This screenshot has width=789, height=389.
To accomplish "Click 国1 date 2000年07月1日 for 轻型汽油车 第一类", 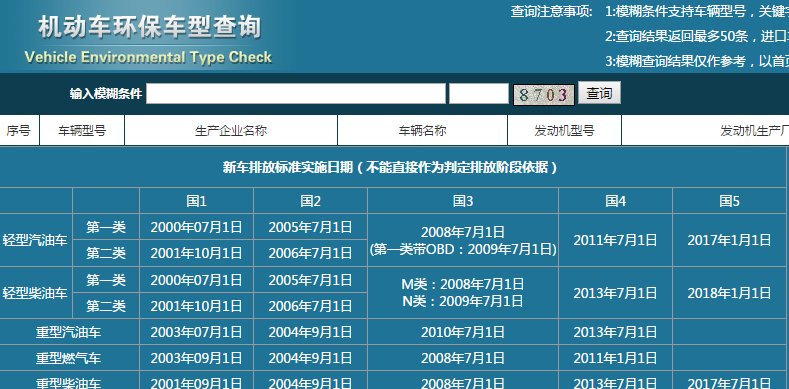I will (196, 227).
